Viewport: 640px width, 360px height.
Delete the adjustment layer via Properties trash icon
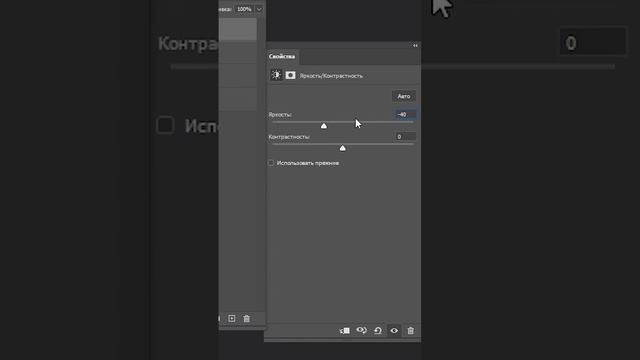pyautogui.click(x=411, y=331)
